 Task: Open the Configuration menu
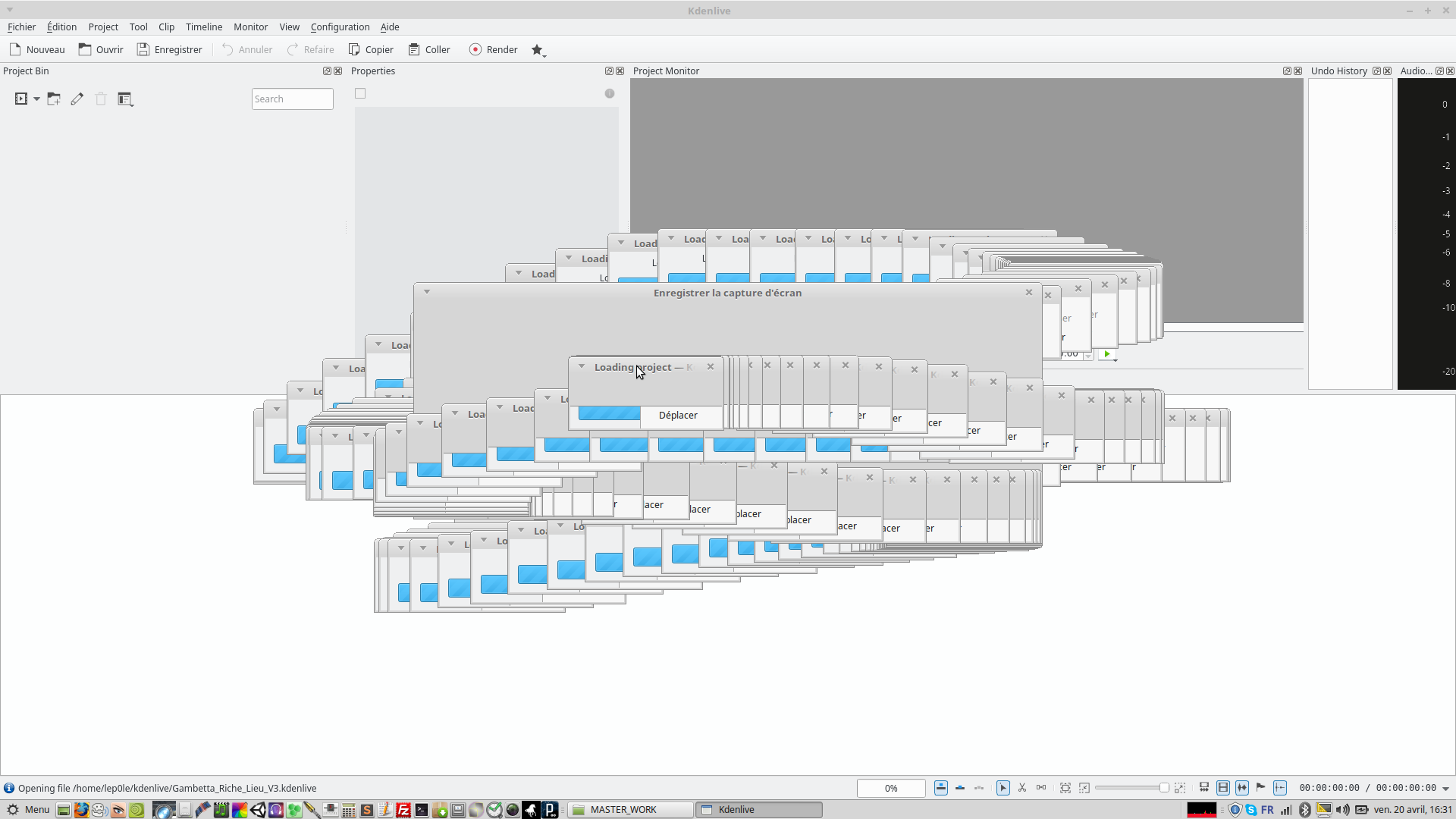(340, 27)
